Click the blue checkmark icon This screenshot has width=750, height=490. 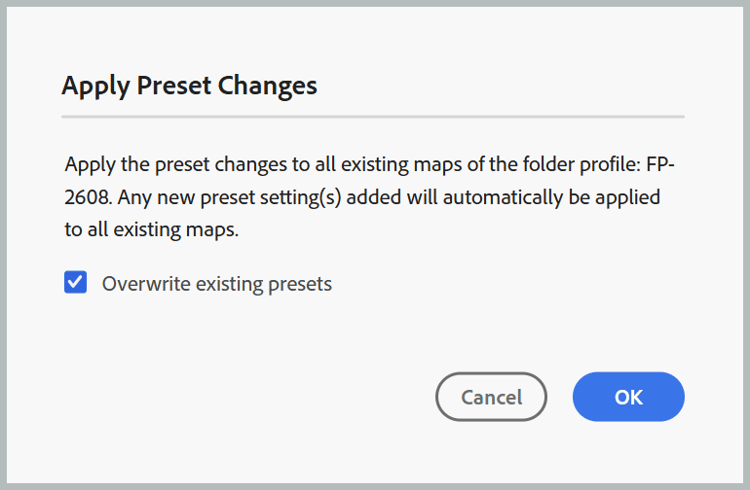76,282
